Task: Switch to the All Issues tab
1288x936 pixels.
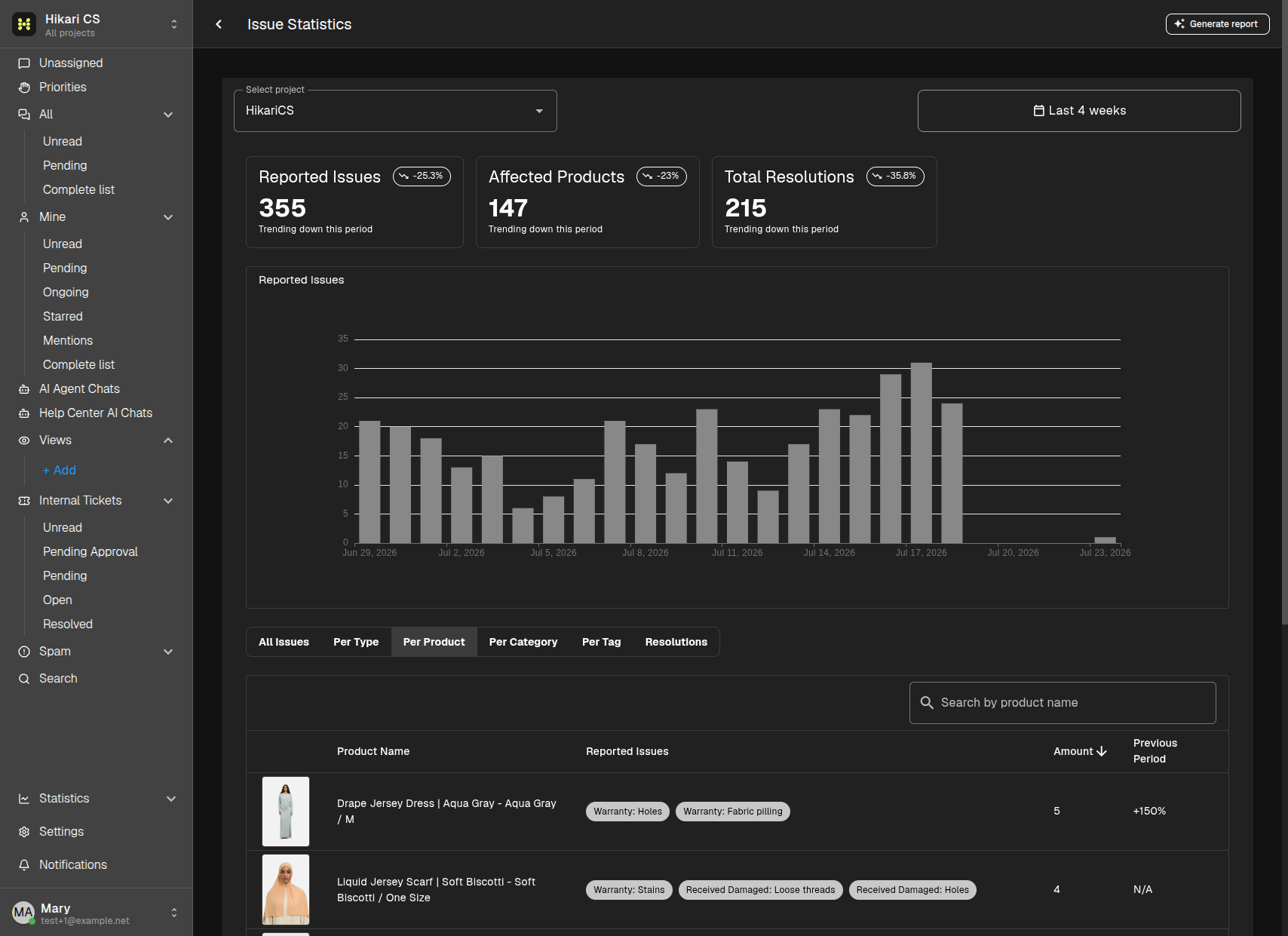Action: tap(284, 642)
